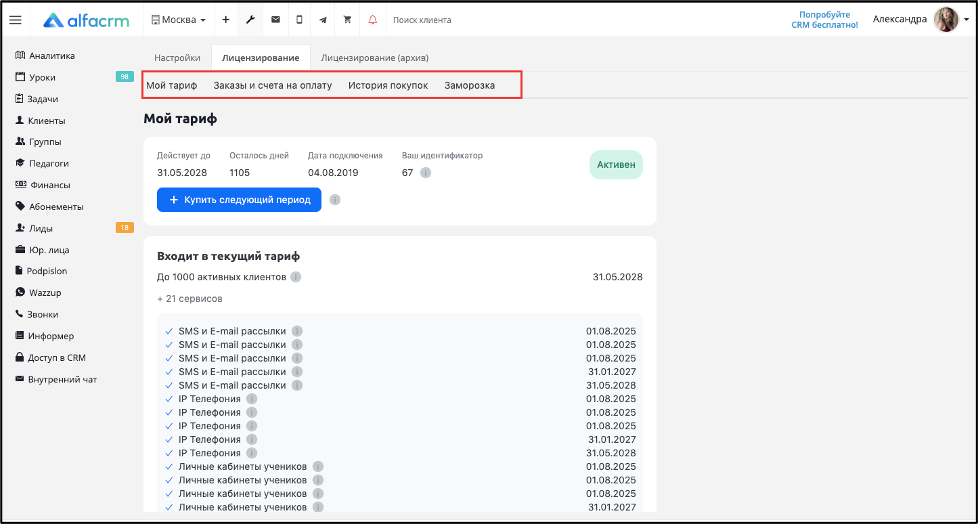Click the mobile phone icon in toolbar
The image size is (979, 525).
tap(299, 19)
